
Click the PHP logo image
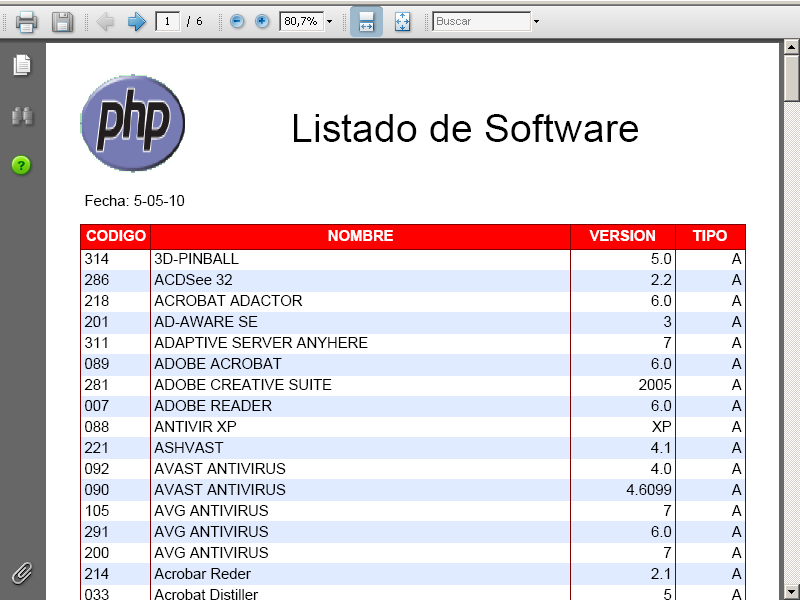coord(133,123)
